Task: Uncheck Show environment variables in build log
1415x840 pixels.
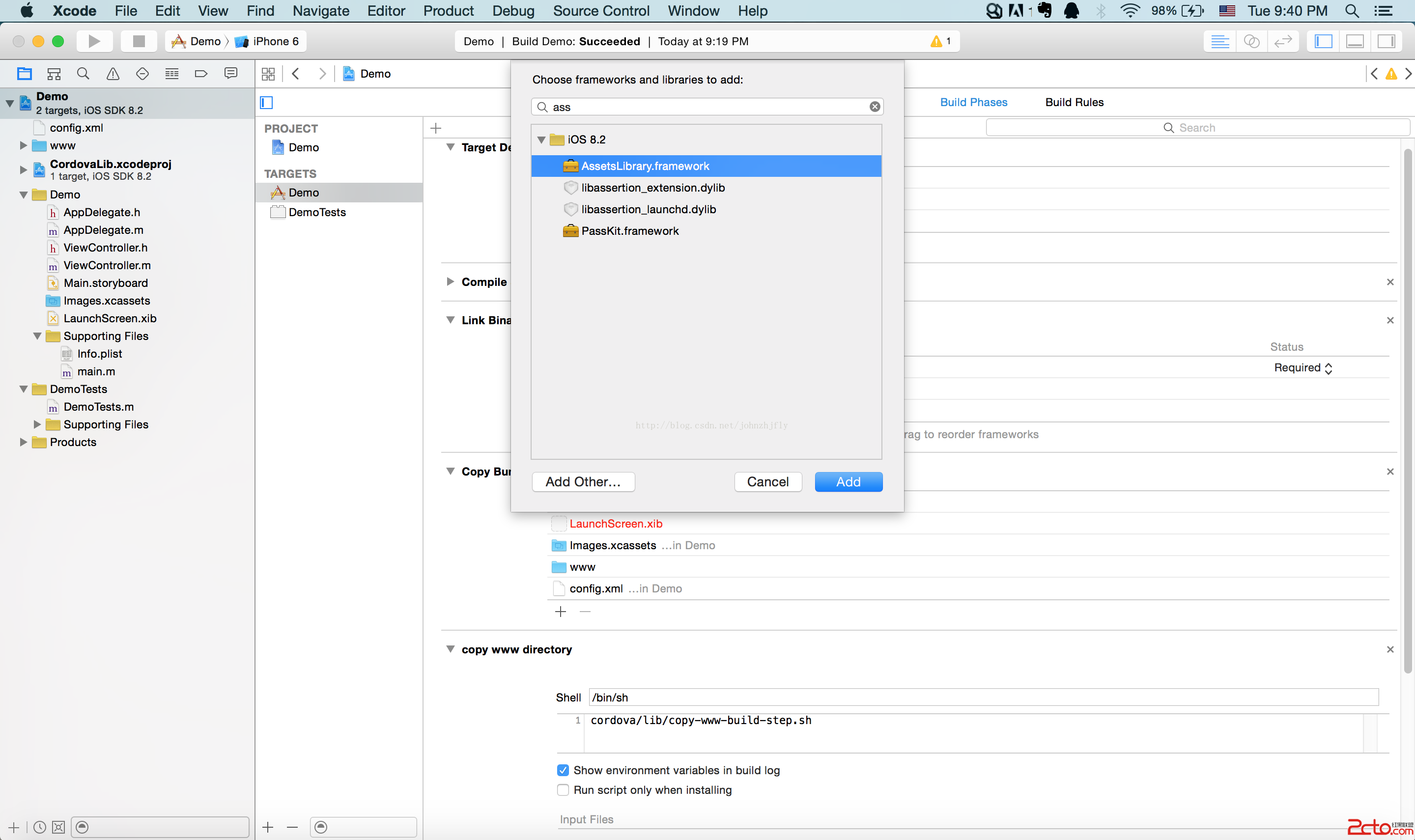Action: point(563,770)
